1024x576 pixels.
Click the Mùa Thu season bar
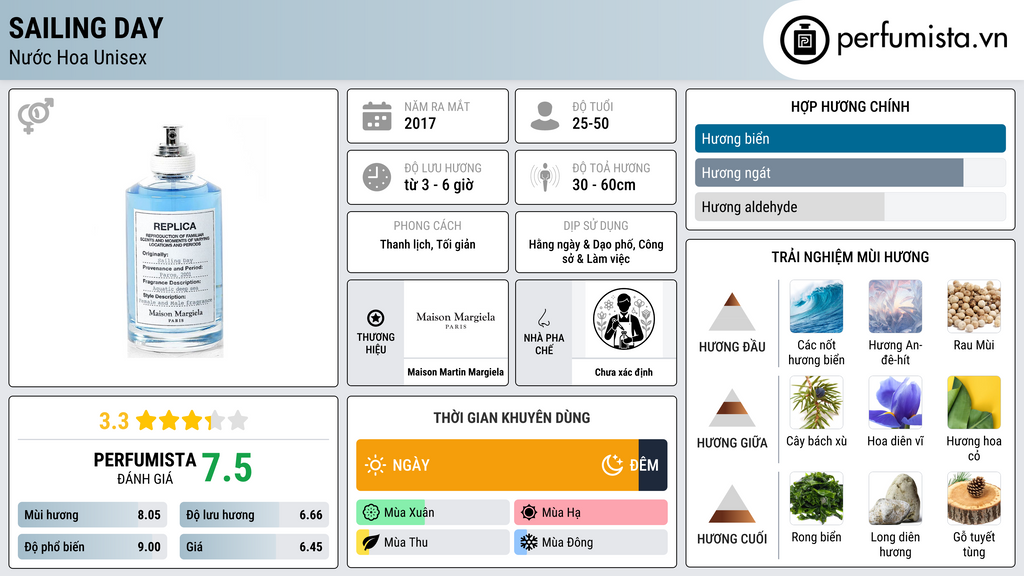pos(433,542)
